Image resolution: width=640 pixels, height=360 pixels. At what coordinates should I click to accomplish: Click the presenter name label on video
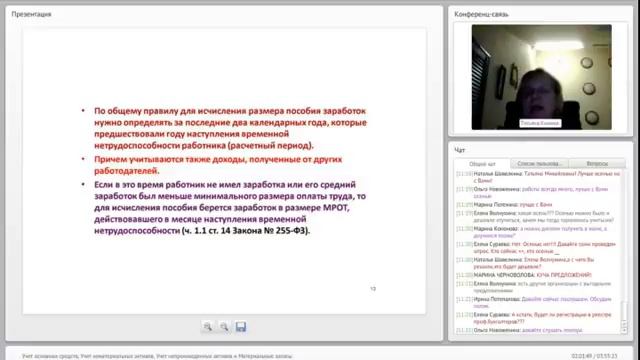pos(540,123)
